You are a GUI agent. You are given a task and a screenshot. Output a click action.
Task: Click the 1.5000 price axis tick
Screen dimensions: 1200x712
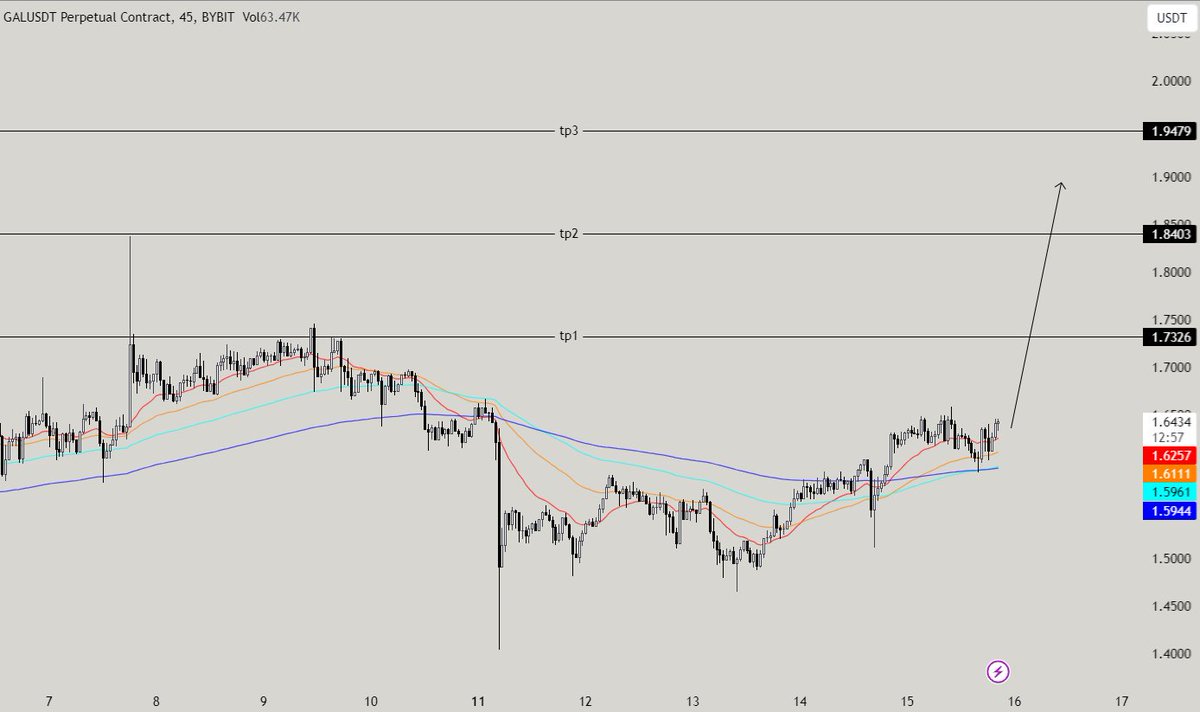[x=1170, y=559]
